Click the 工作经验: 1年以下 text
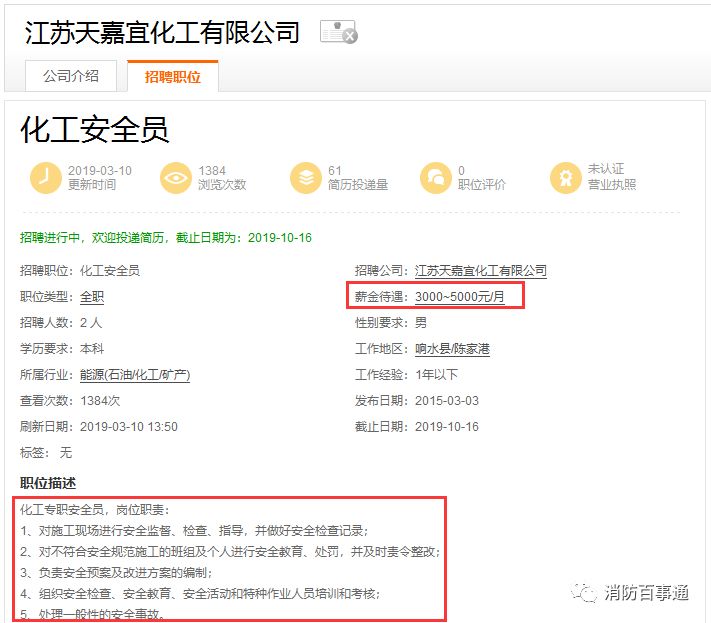The height and width of the screenshot is (623, 711). (x=406, y=375)
